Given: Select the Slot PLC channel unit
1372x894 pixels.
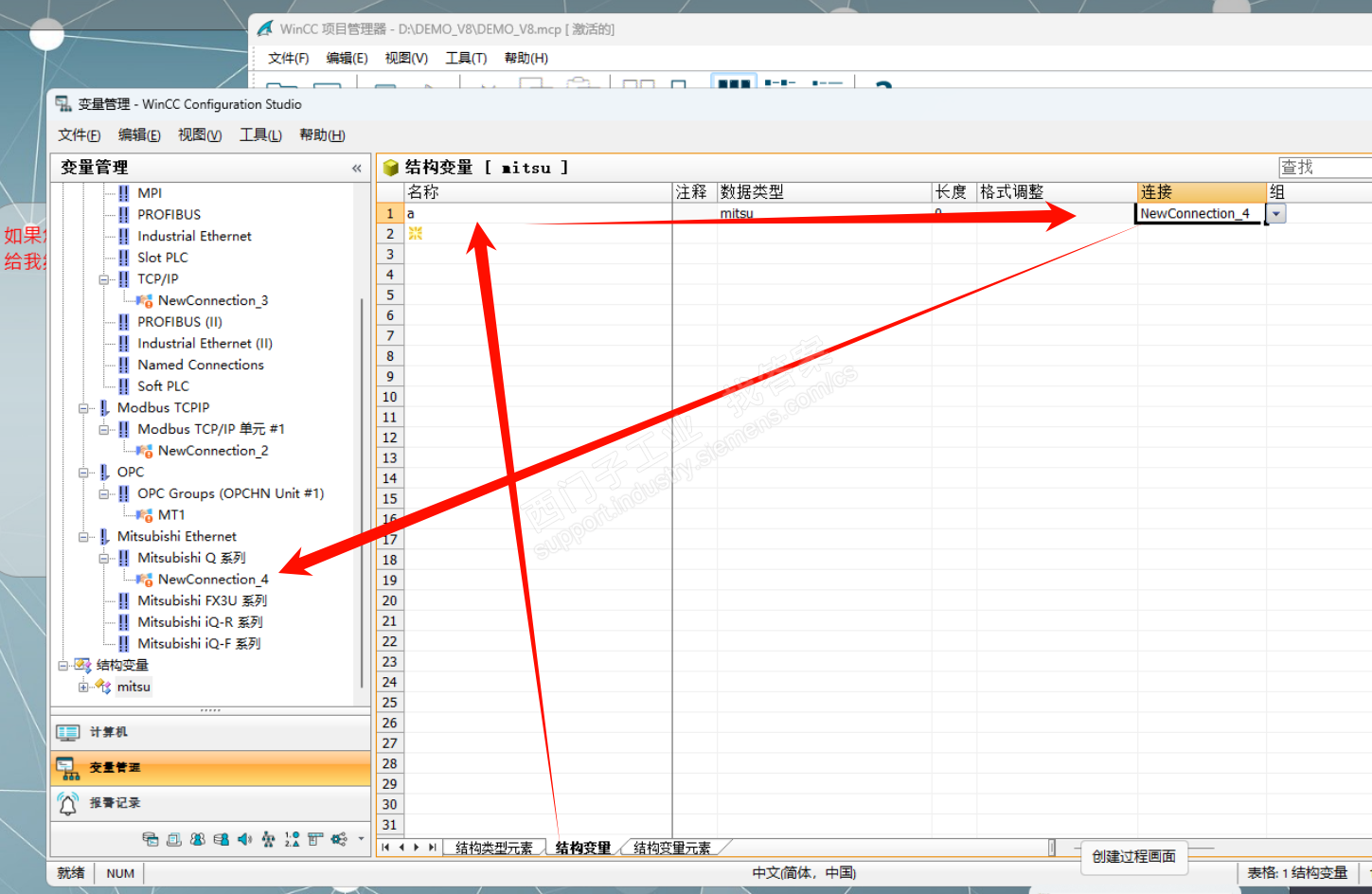Looking at the screenshot, I should coord(163,258).
